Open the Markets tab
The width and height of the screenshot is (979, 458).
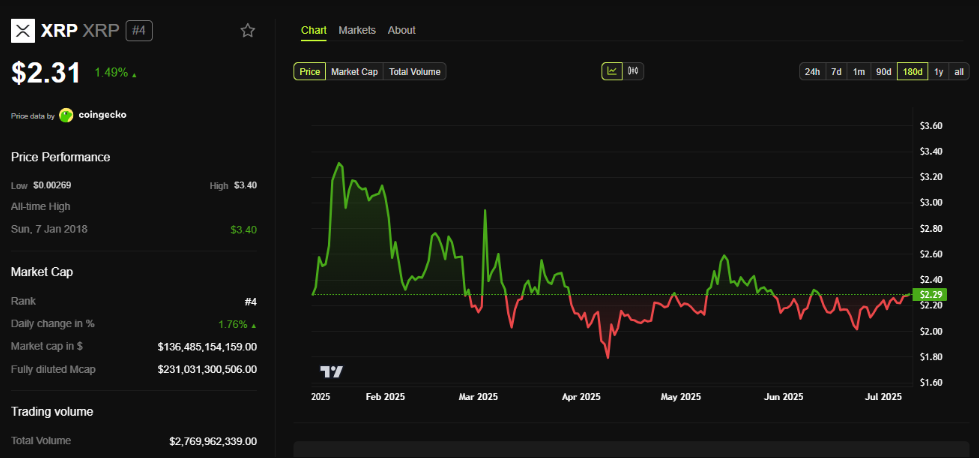tap(357, 30)
